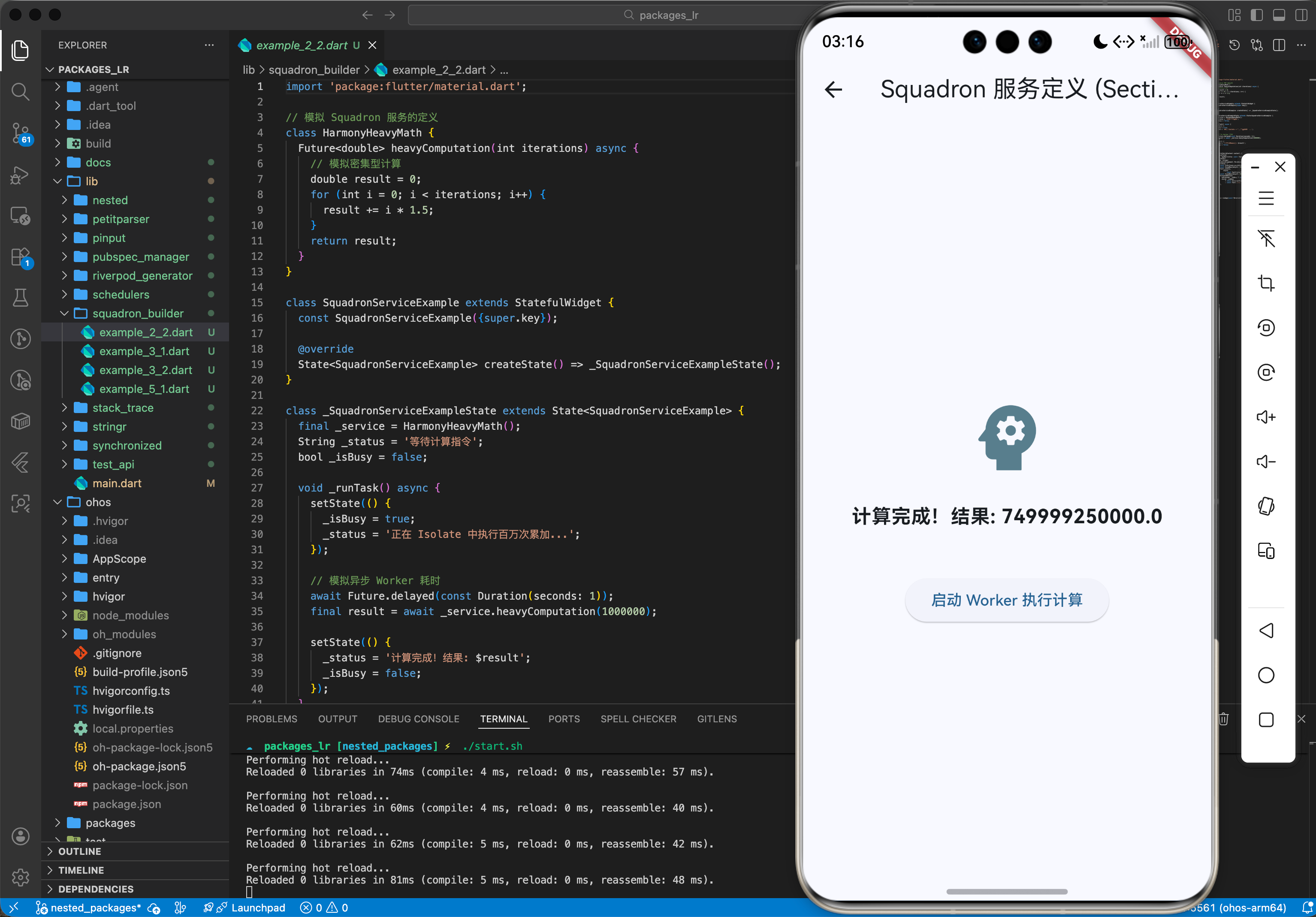Click errors and warnings count in status bar
Image resolution: width=1316 pixels, height=917 pixels.
click(324, 908)
